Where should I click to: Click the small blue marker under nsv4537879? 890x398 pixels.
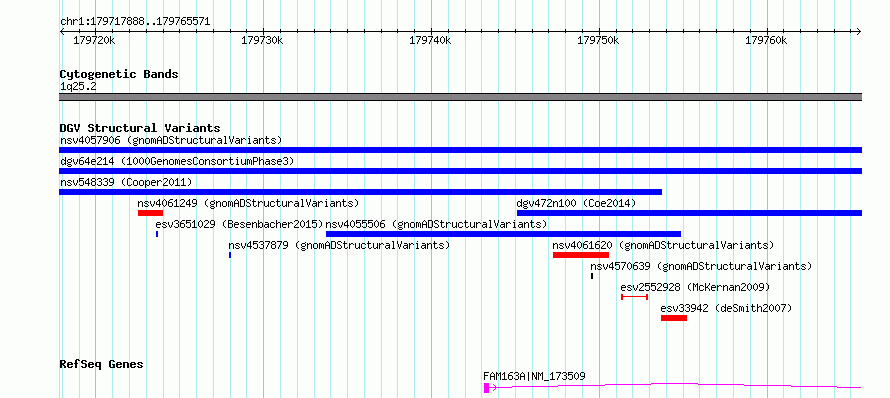pos(230,255)
